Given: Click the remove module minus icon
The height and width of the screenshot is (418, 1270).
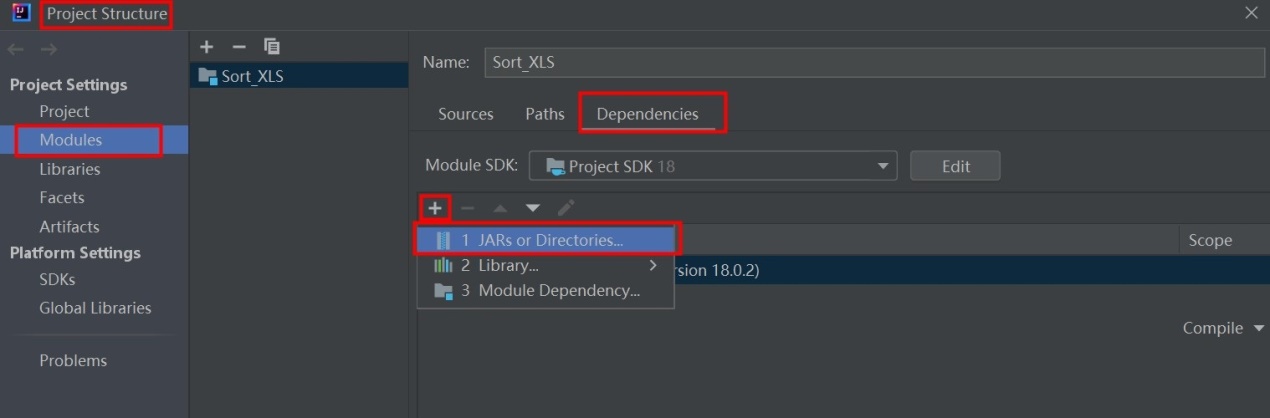Looking at the screenshot, I should pyautogui.click(x=238, y=47).
